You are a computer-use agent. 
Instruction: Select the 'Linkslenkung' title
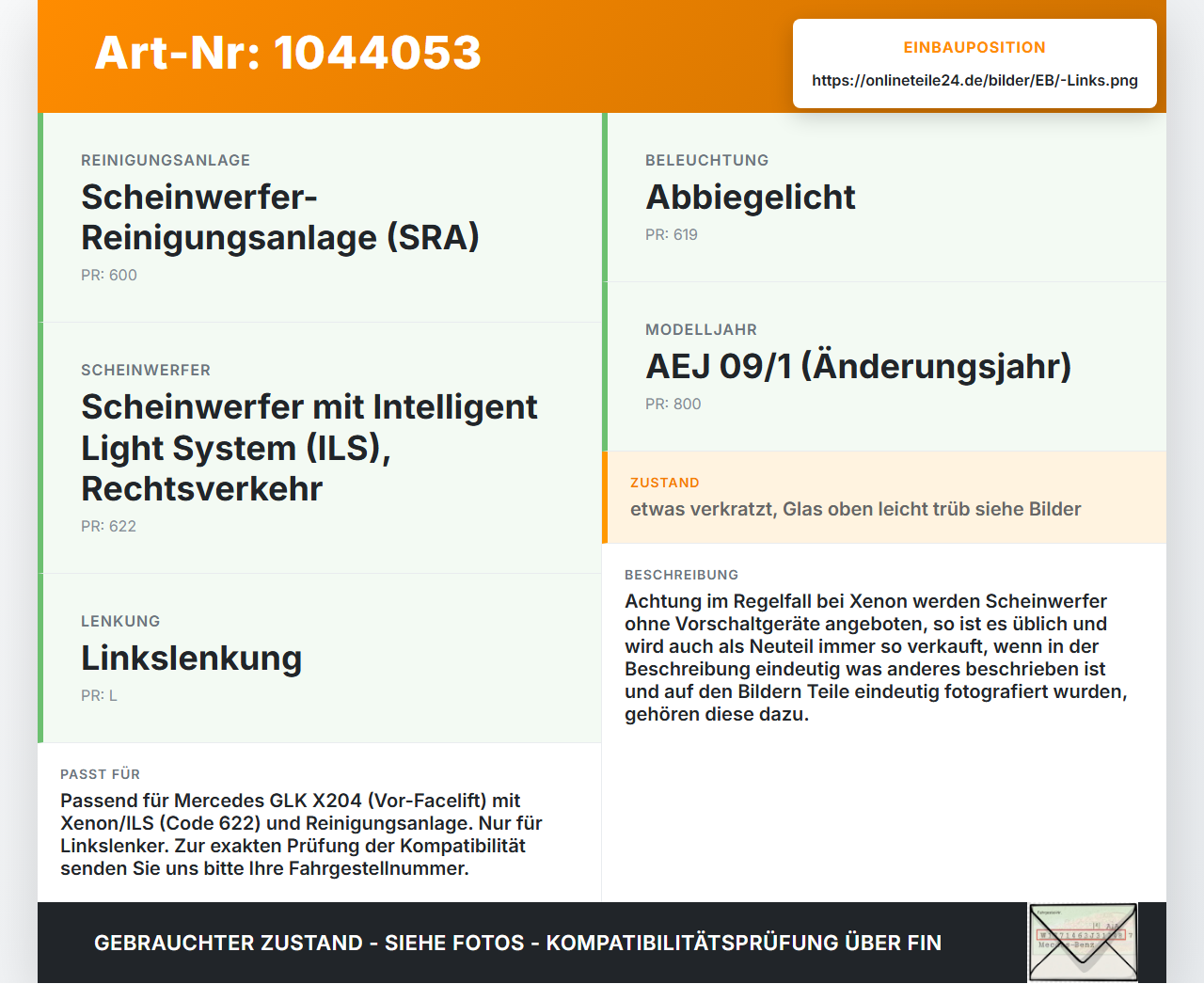click(192, 658)
